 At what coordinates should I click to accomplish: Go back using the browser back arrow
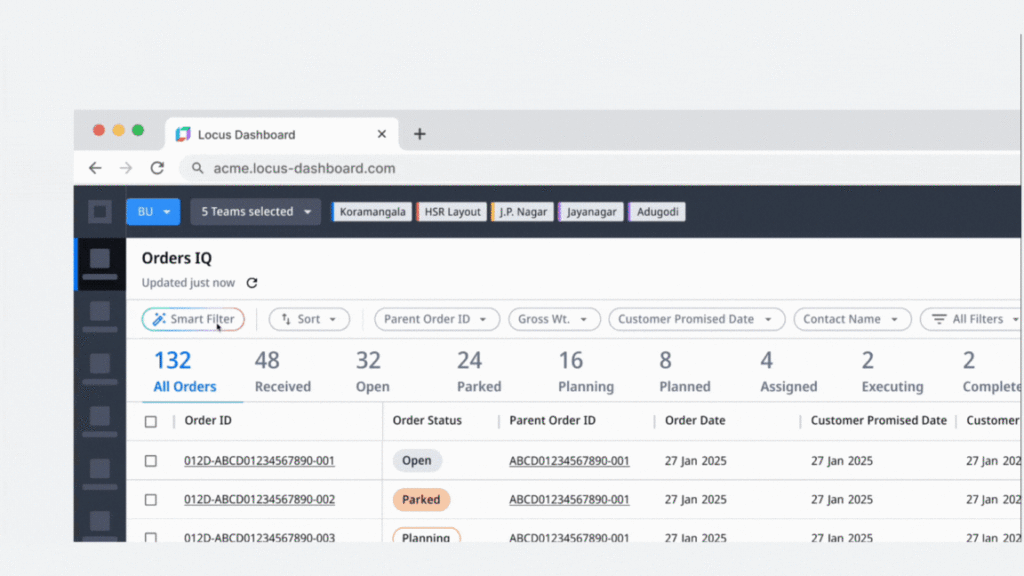pos(94,168)
